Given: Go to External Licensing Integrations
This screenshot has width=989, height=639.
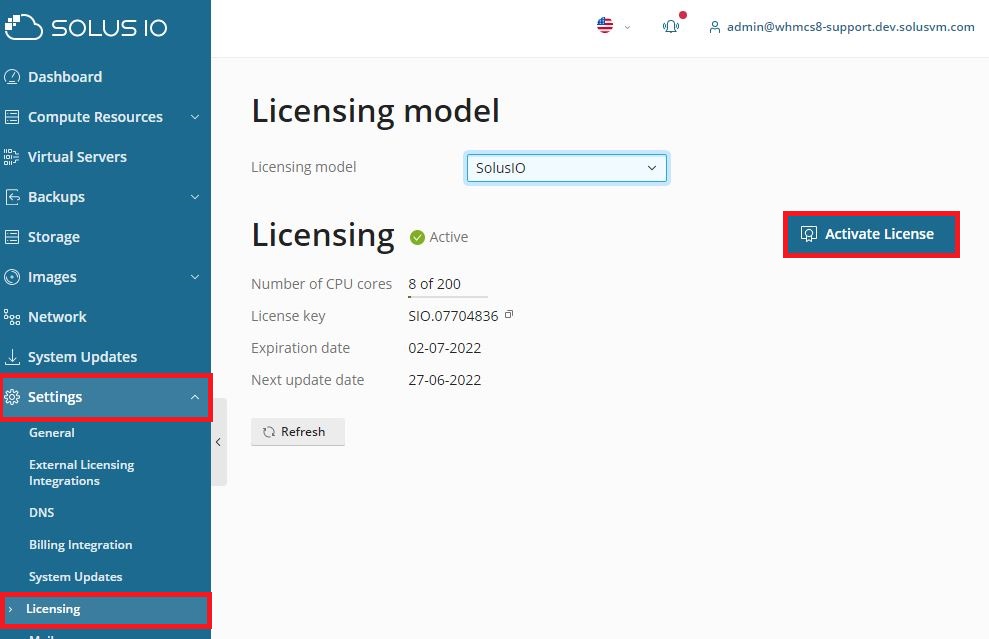Looking at the screenshot, I should [x=81, y=473].
